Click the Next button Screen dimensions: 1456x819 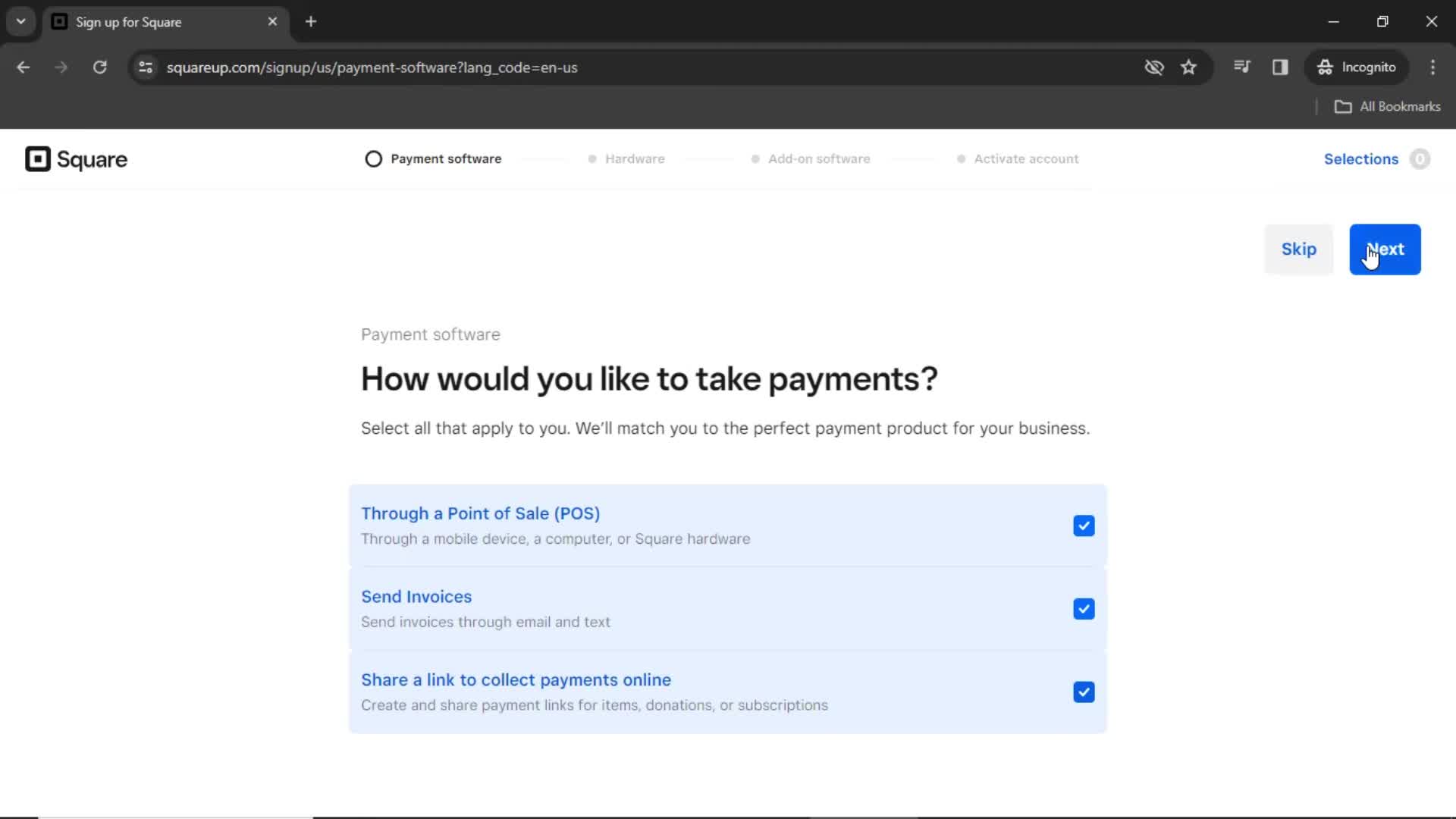(1384, 249)
